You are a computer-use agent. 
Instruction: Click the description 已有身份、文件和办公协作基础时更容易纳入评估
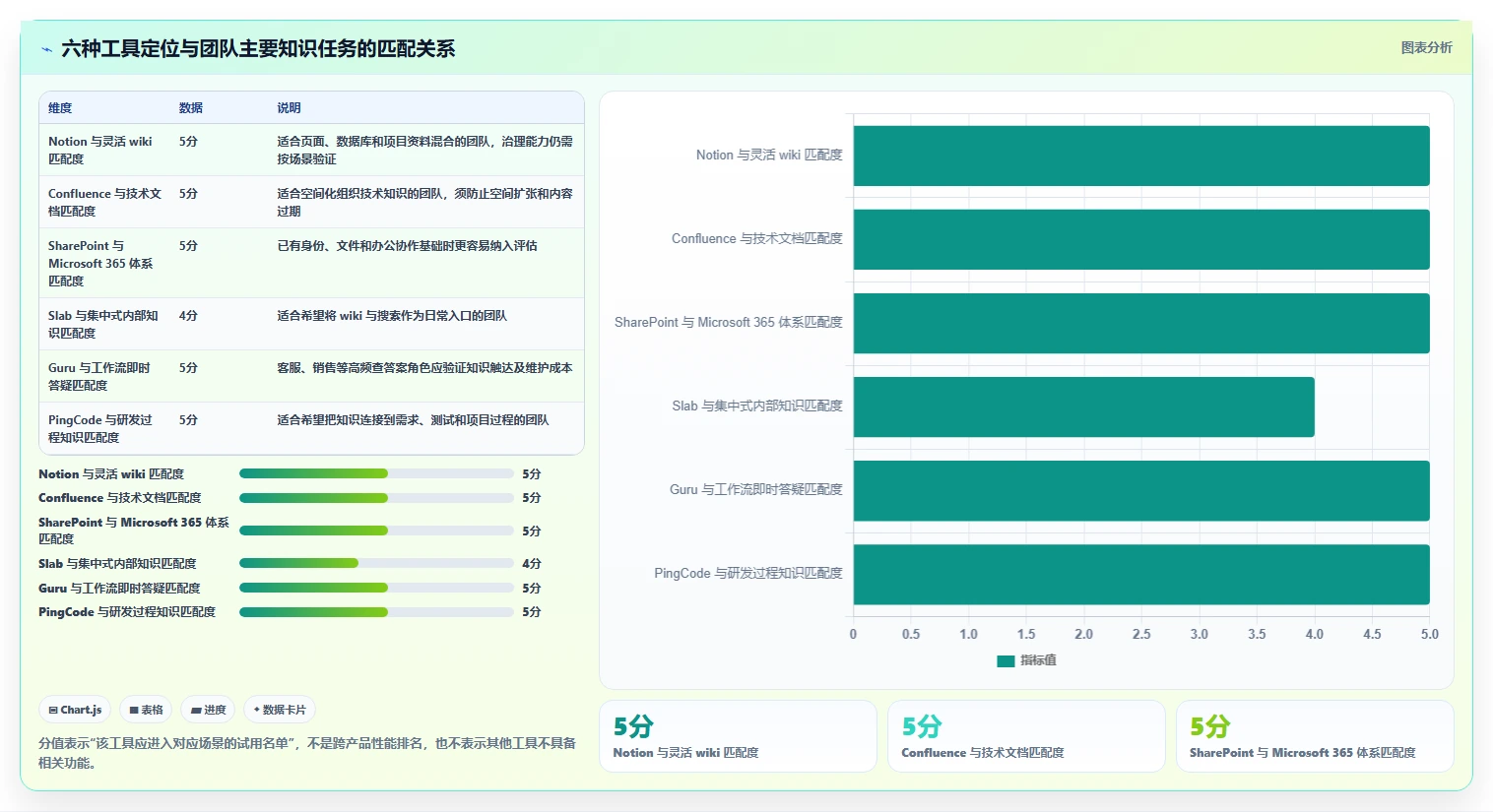pos(407,246)
